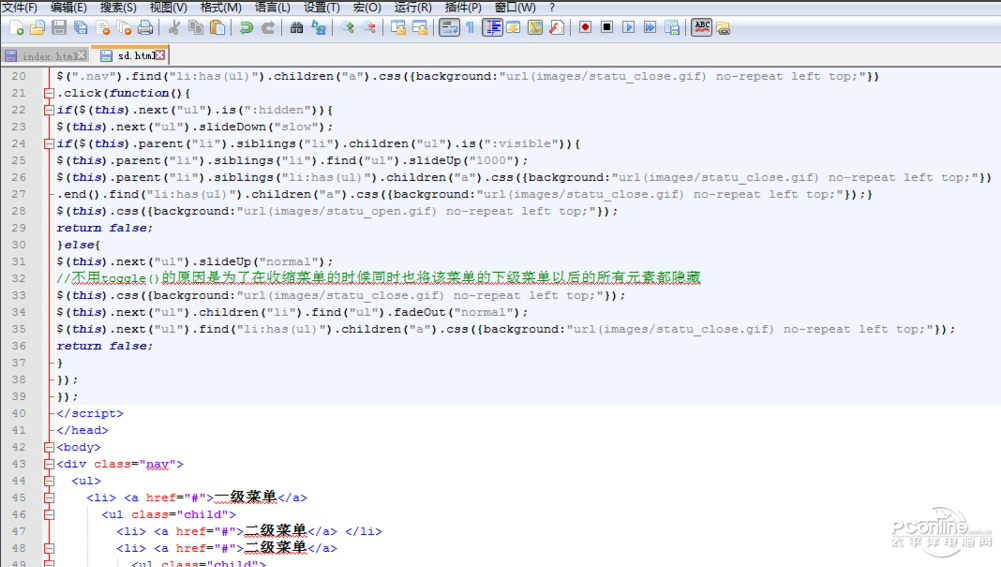Collapse the fold marker at line 48
This screenshot has width=1001, height=567.
tap(49, 548)
